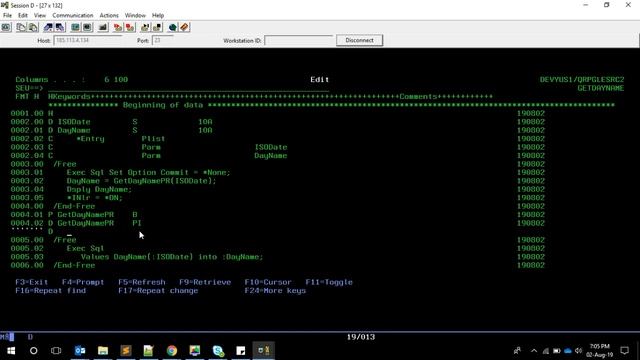This screenshot has width=640, height=360.
Task: Open the Actions menu
Action: pyautogui.click(x=109, y=15)
